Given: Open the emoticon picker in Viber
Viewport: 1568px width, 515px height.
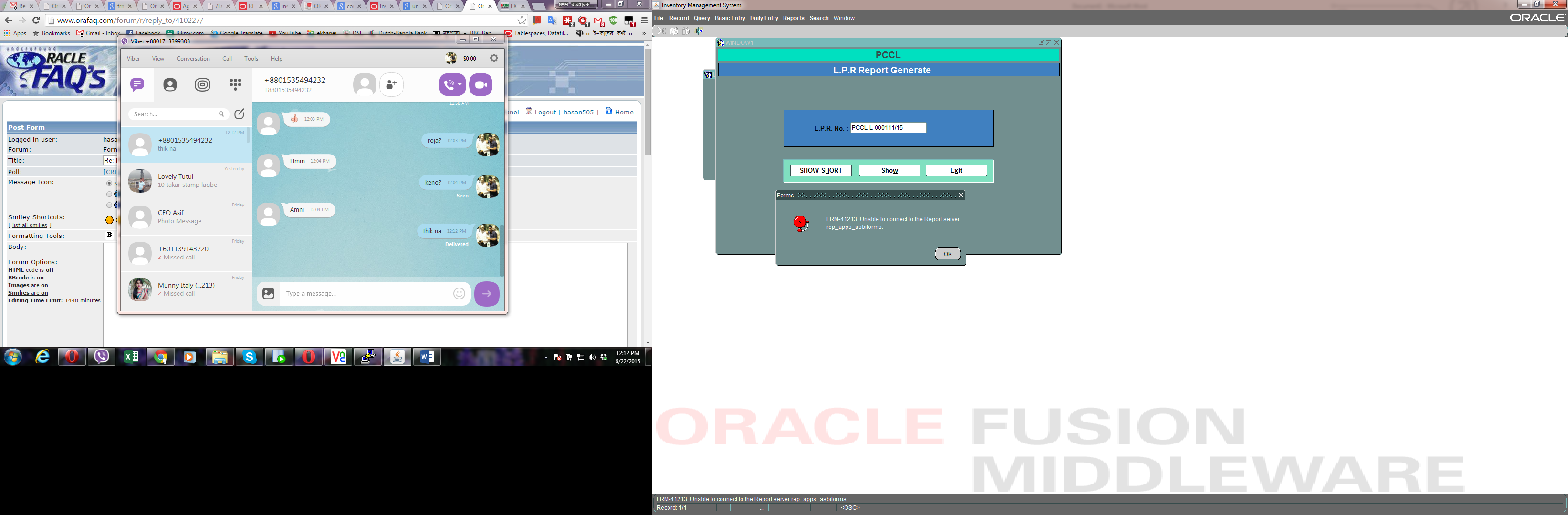Looking at the screenshot, I should click(460, 294).
